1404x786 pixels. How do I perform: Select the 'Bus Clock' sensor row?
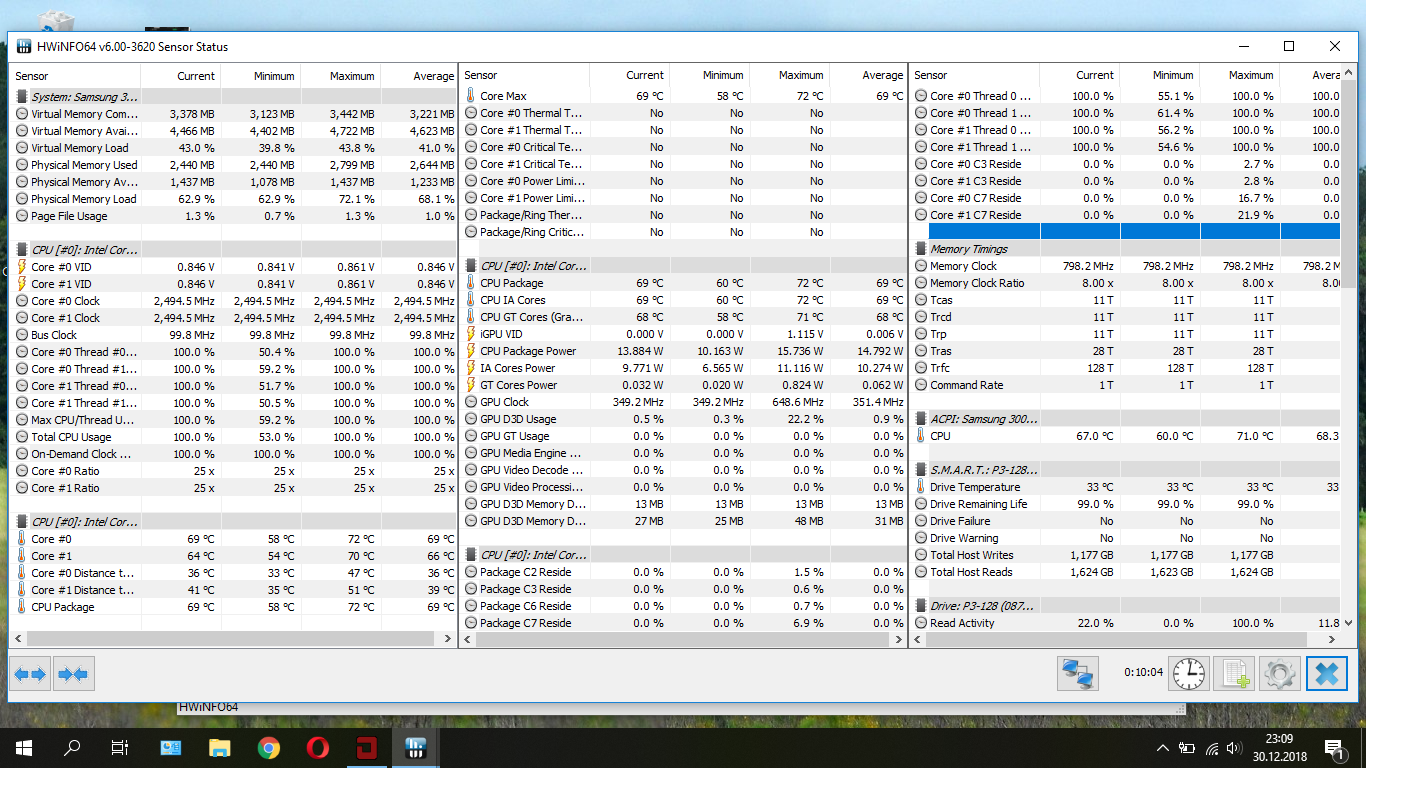click(x=234, y=335)
